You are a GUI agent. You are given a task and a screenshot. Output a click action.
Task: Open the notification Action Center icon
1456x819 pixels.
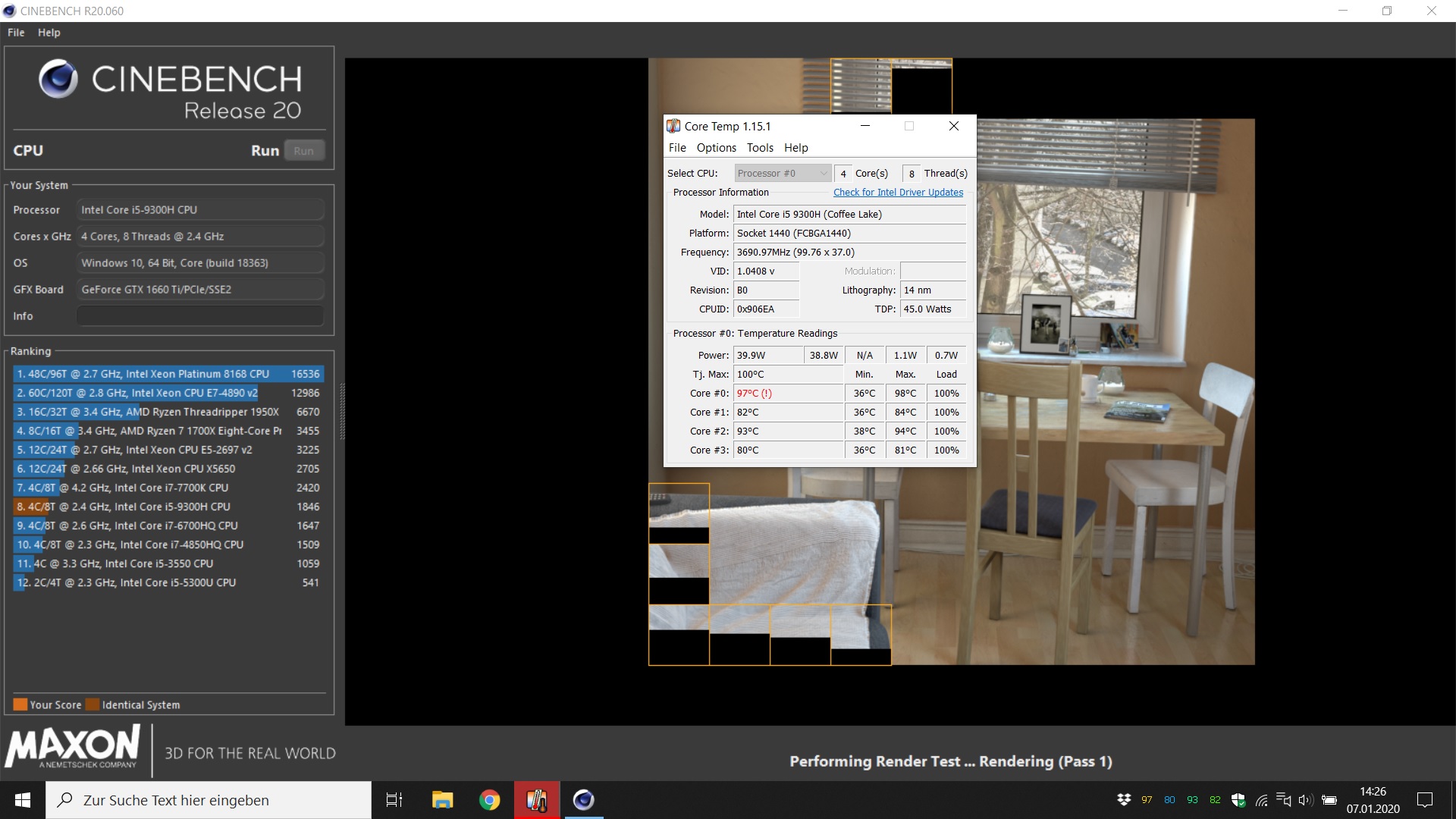(1425, 800)
